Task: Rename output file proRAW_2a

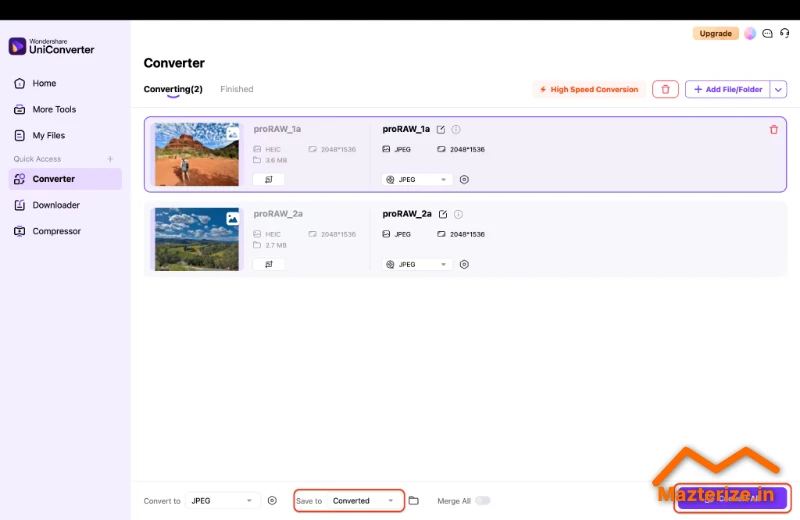Action: 443,214
